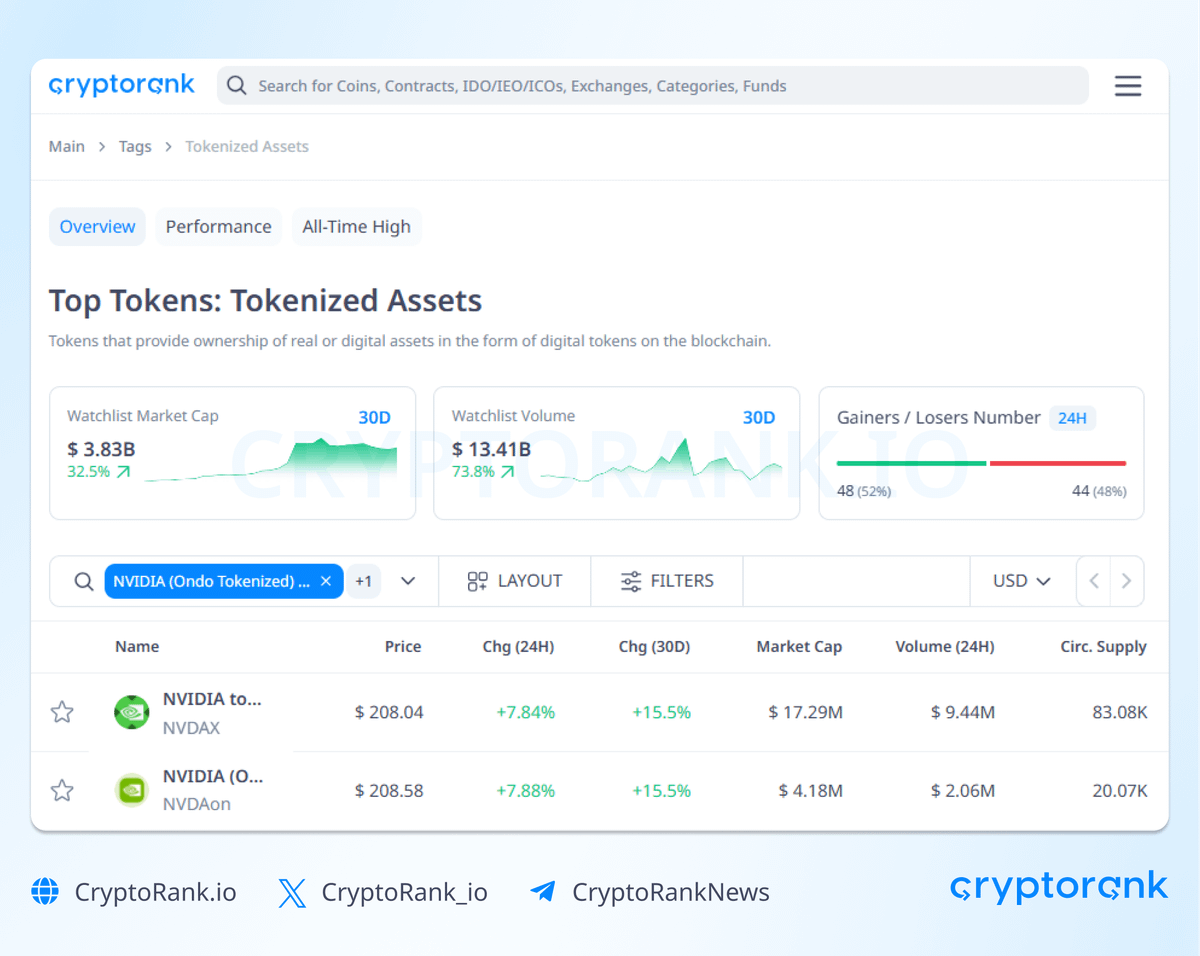Switch to the Performance tab

click(x=218, y=226)
